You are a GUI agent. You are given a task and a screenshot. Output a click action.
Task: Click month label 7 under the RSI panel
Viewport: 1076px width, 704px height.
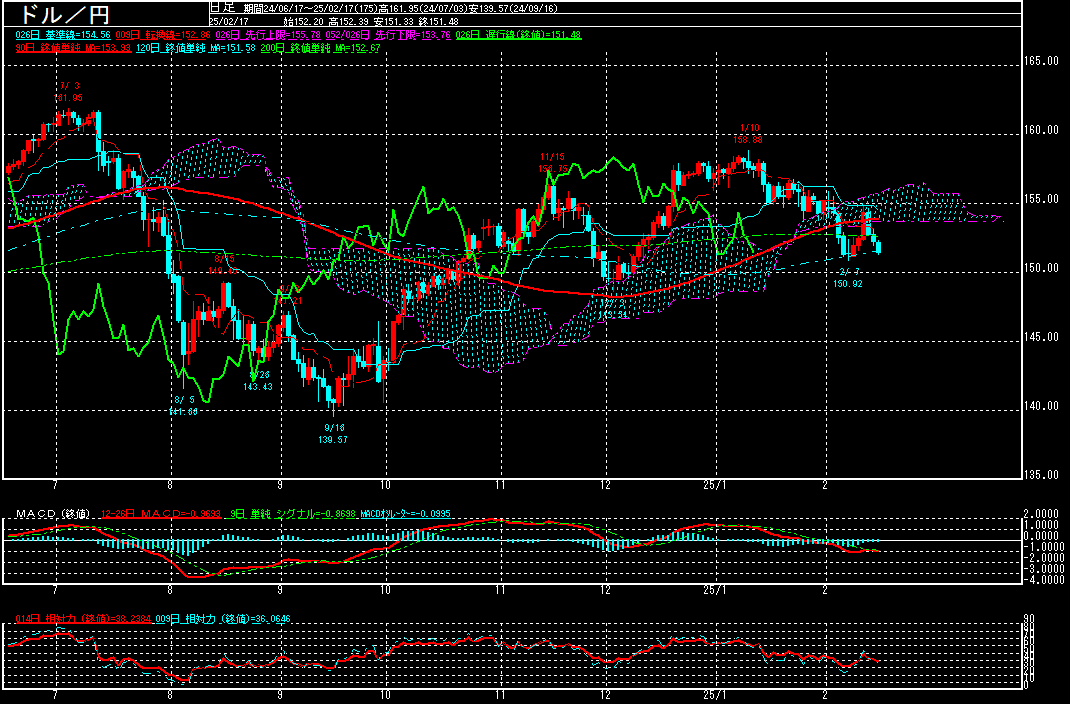(55, 695)
